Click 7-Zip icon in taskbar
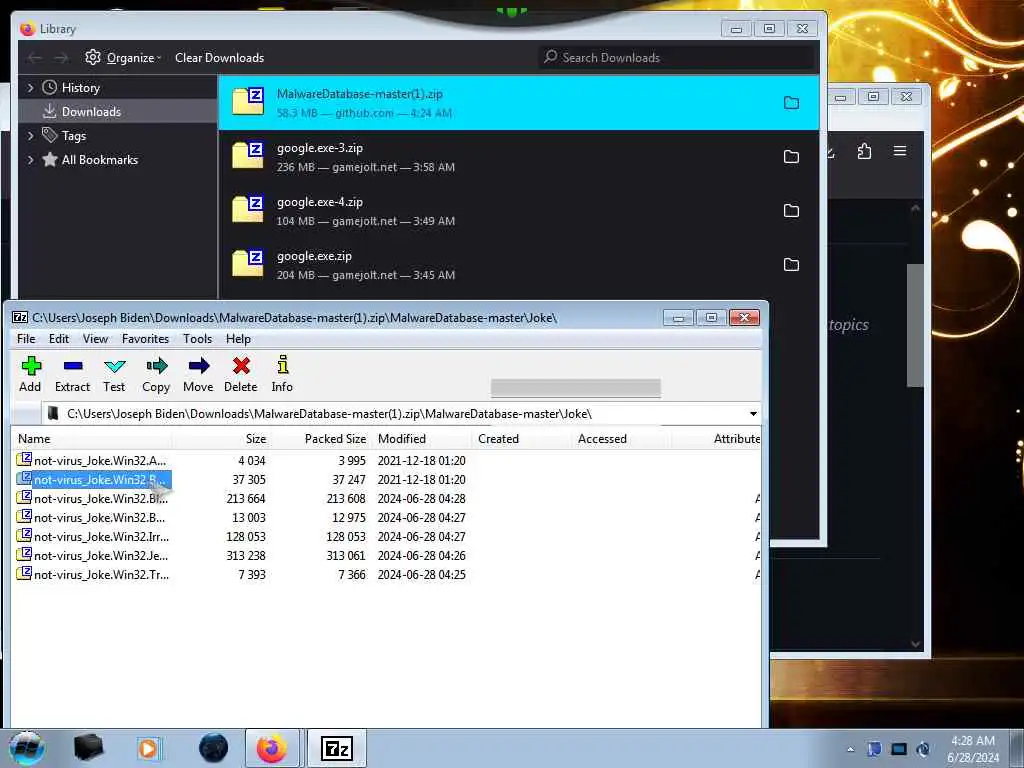Image resolution: width=1024 pixels, height=768 pixels. pyautogui.click(x=336, y=748)
